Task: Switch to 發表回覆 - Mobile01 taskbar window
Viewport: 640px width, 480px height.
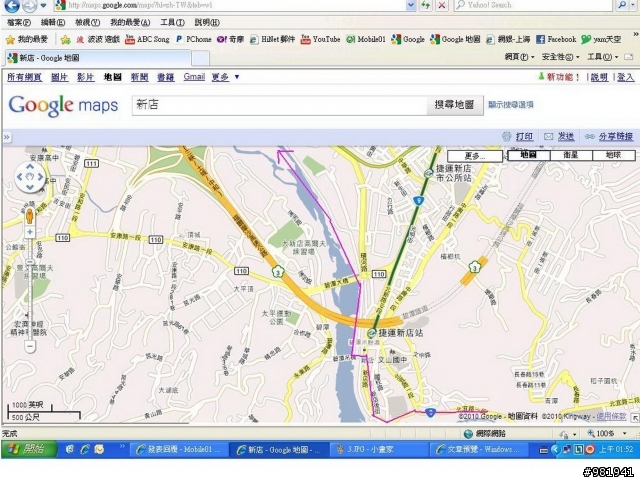Action: 178,449
